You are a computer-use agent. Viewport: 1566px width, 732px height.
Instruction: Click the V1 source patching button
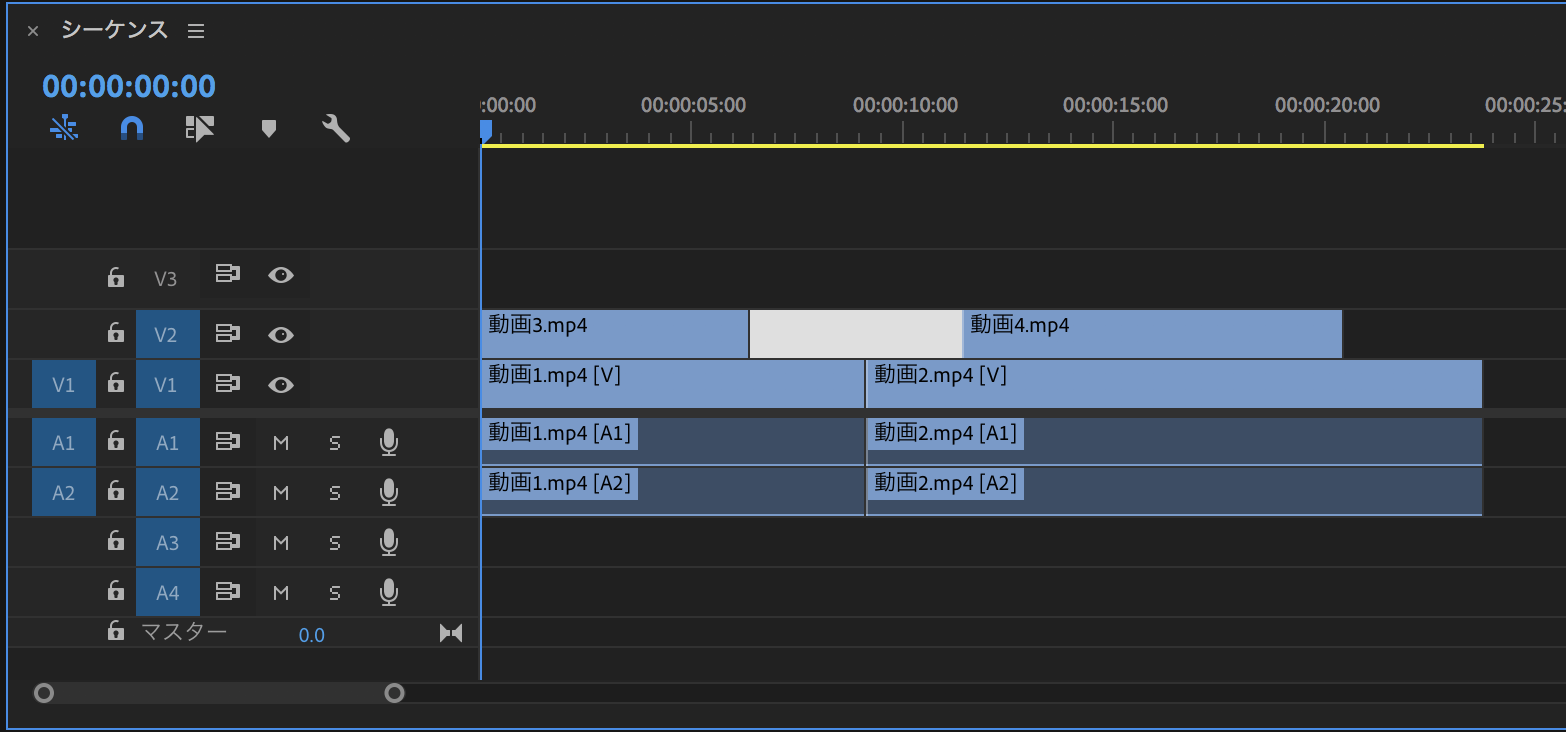(x=63, y=384)
